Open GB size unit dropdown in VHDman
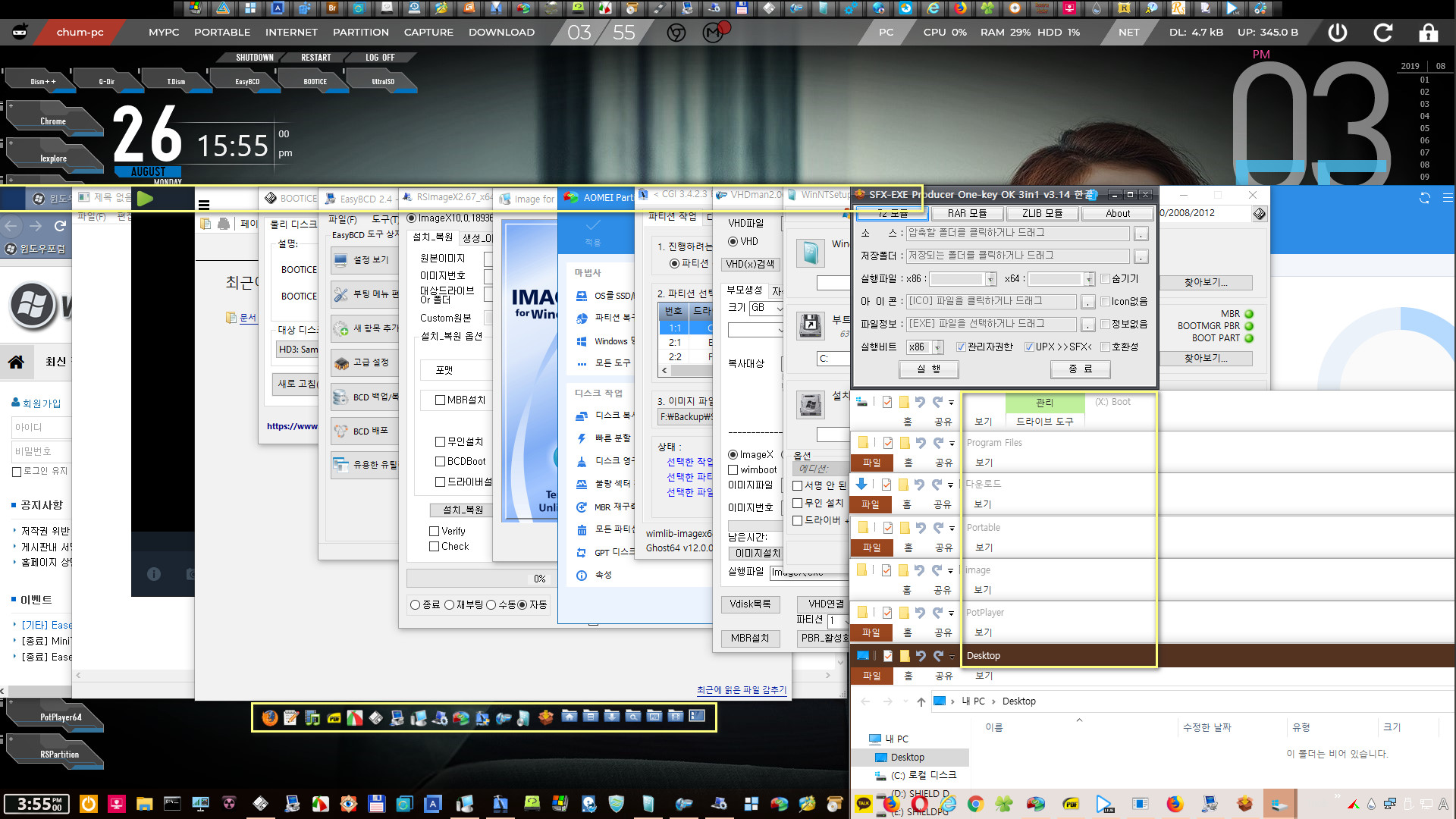 tap(766, 308)
